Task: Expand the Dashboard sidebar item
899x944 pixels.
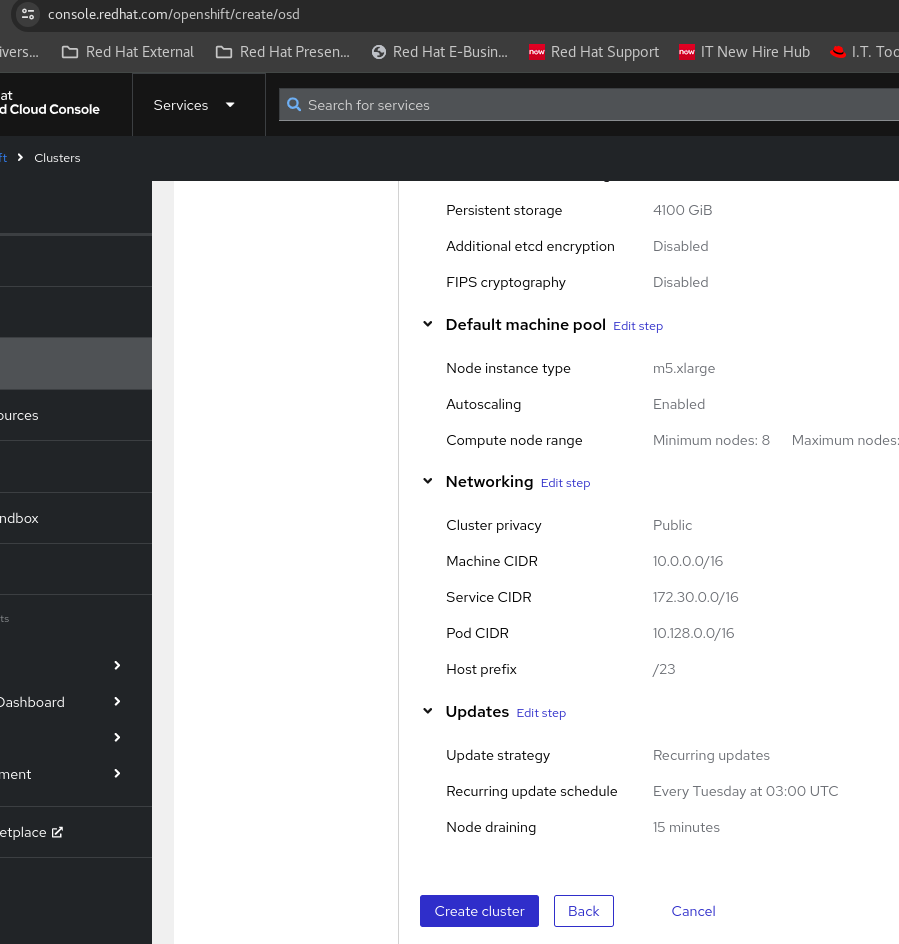Action: (x=117, y=702)
